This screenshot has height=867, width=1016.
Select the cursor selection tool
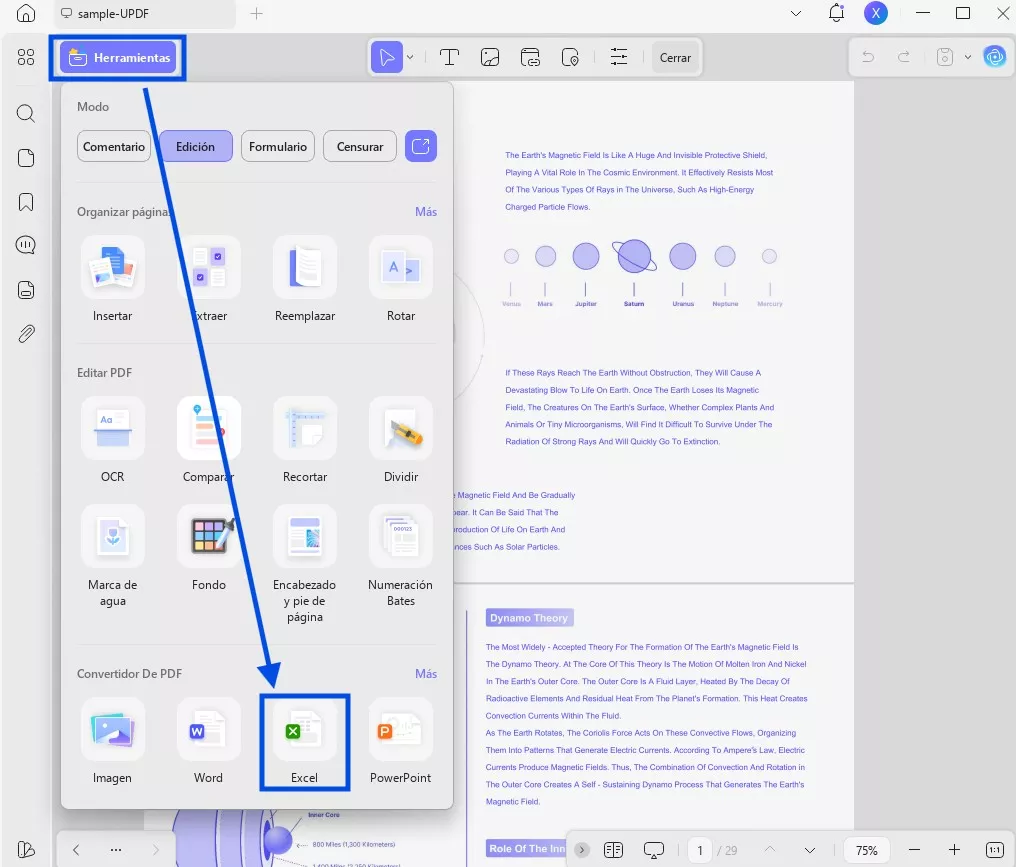coord(387,57)
